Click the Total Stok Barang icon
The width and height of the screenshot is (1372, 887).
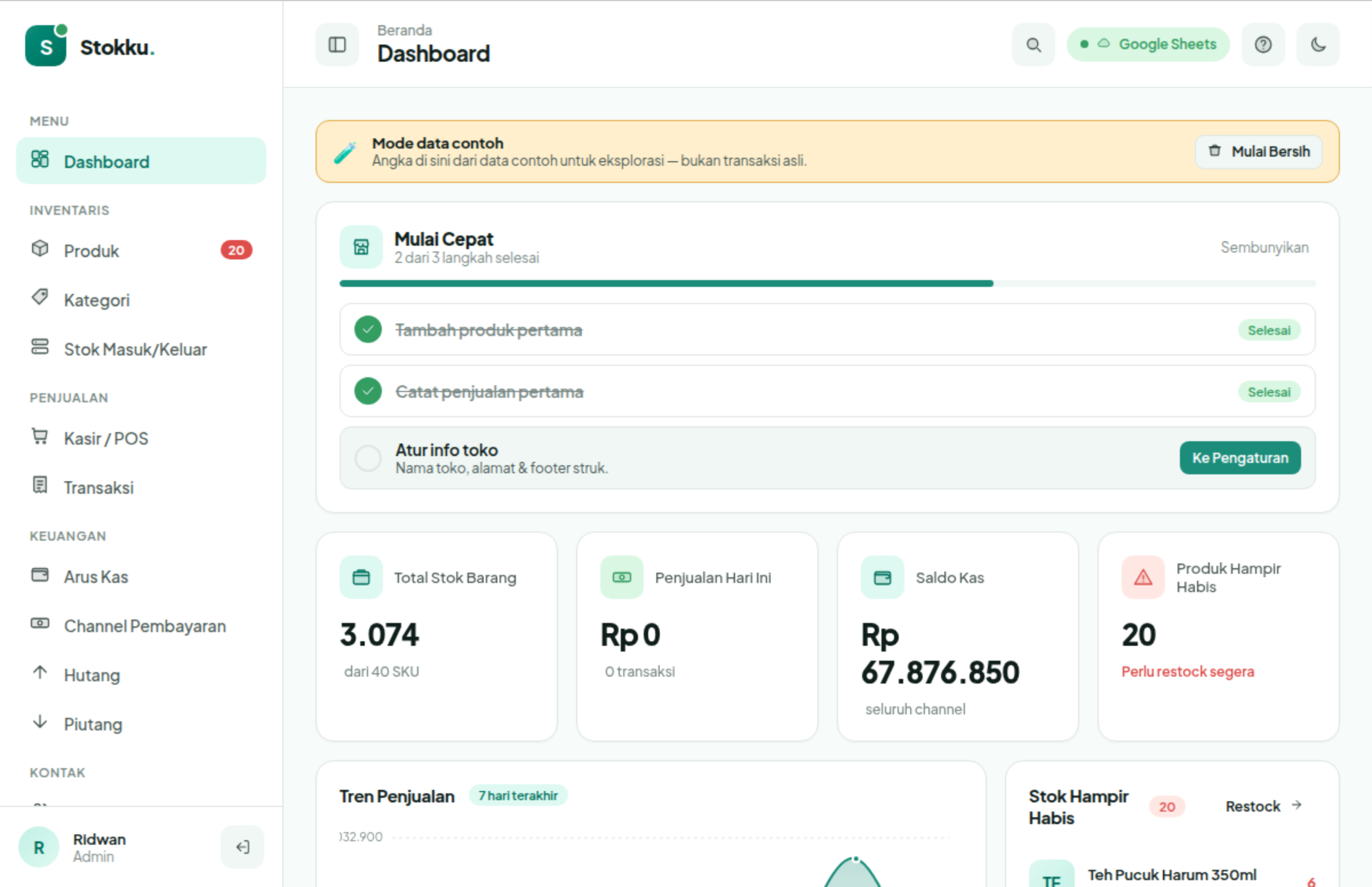point(361,577)
